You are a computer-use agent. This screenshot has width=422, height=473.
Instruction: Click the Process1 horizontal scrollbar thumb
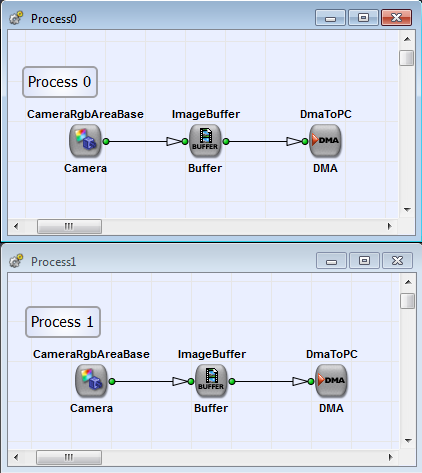click(69, 457)
